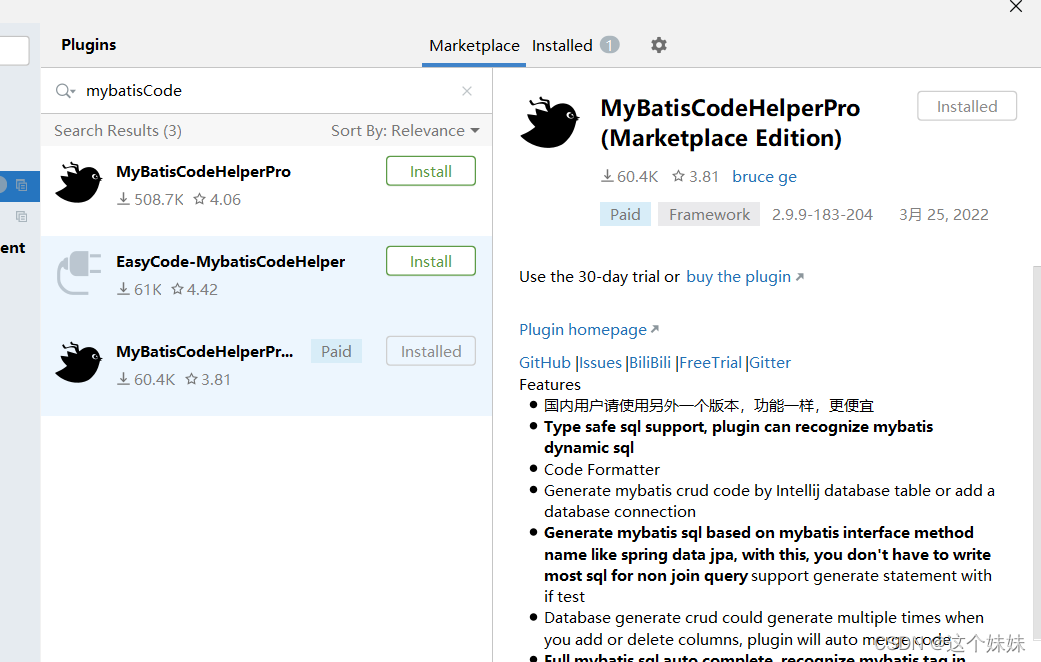1041x662 pixels.
Task: Open bruce ge vendor link
Action: 764,177
